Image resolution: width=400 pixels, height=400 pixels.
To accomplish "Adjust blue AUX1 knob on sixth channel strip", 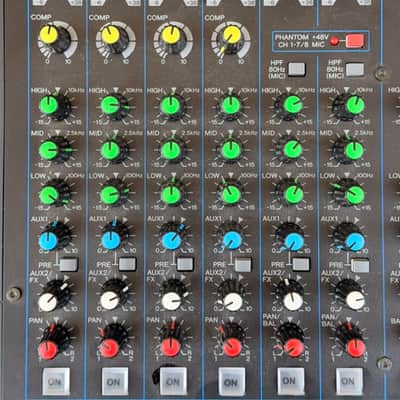I will (x=355, y=242).
